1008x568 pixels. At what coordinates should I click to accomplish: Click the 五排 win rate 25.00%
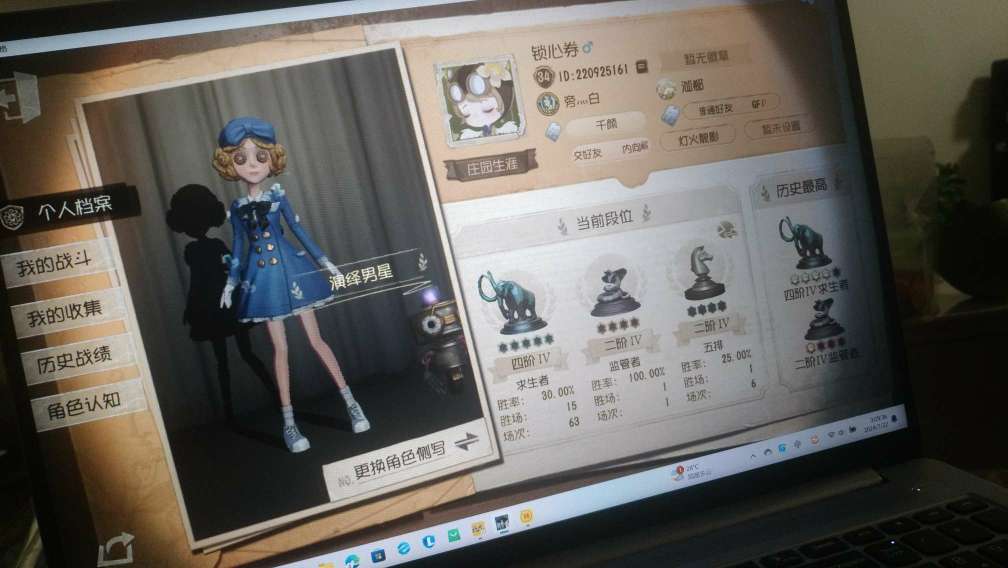pyautogui.click(x=735, y=355)
